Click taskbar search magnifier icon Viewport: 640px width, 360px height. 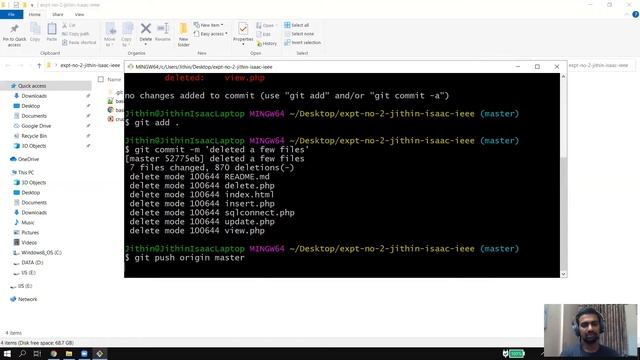[x=22, y=354]
